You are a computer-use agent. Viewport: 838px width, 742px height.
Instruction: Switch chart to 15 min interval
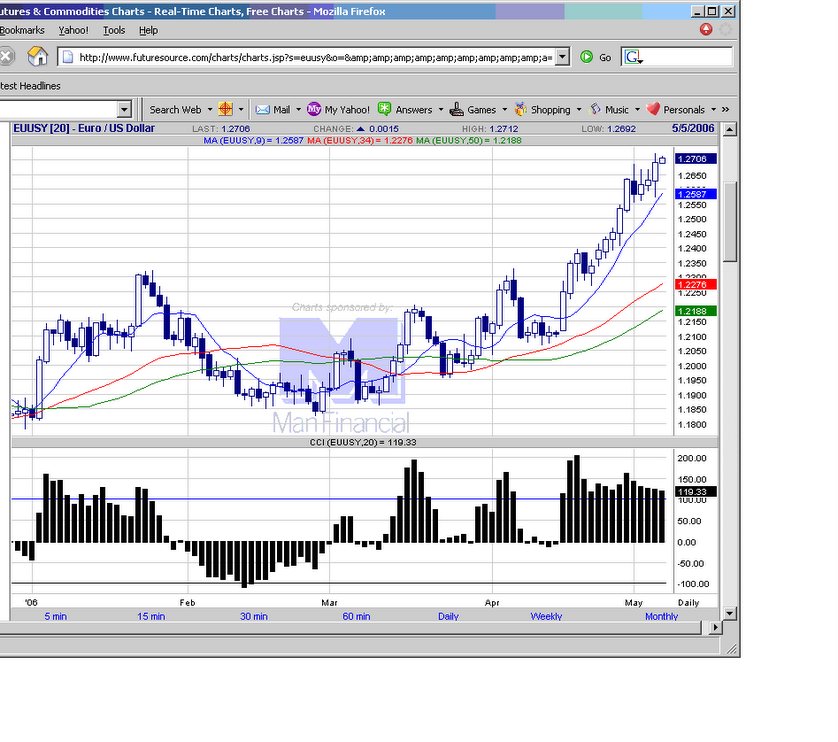(x=151, y=616)
